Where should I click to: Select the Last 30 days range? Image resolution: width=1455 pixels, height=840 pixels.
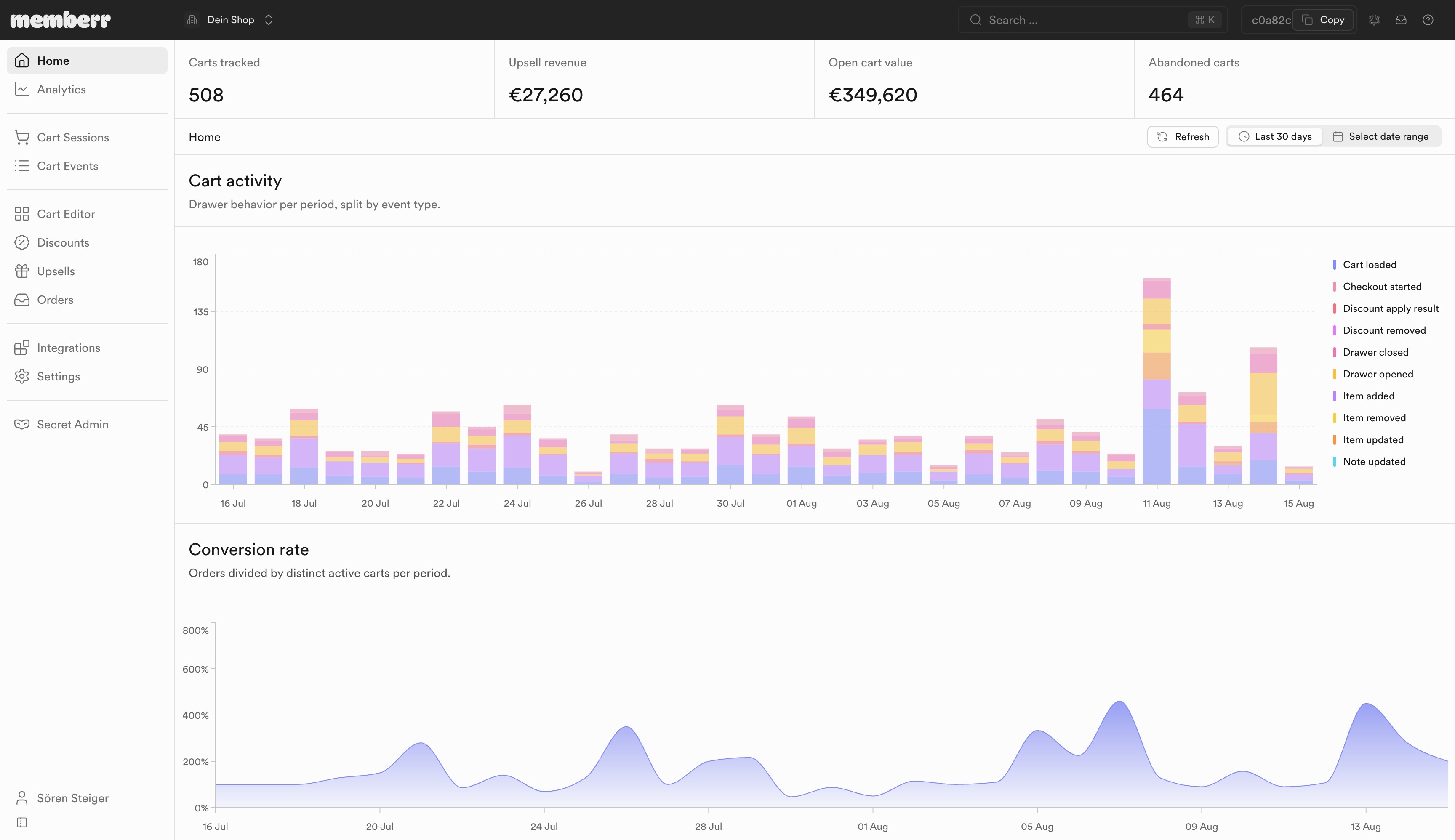1275,137
